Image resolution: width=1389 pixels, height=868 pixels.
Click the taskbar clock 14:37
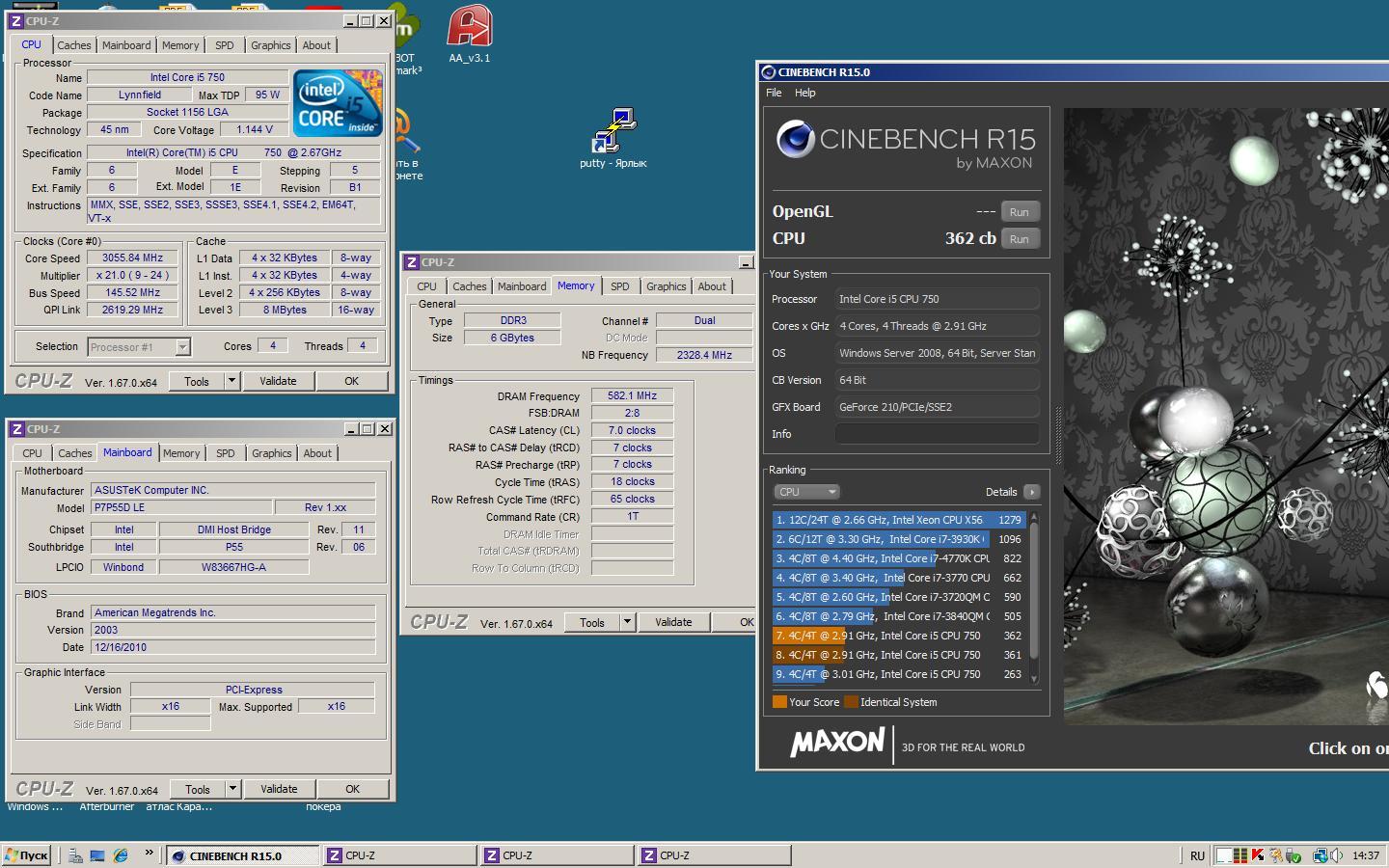[1366, 855]
